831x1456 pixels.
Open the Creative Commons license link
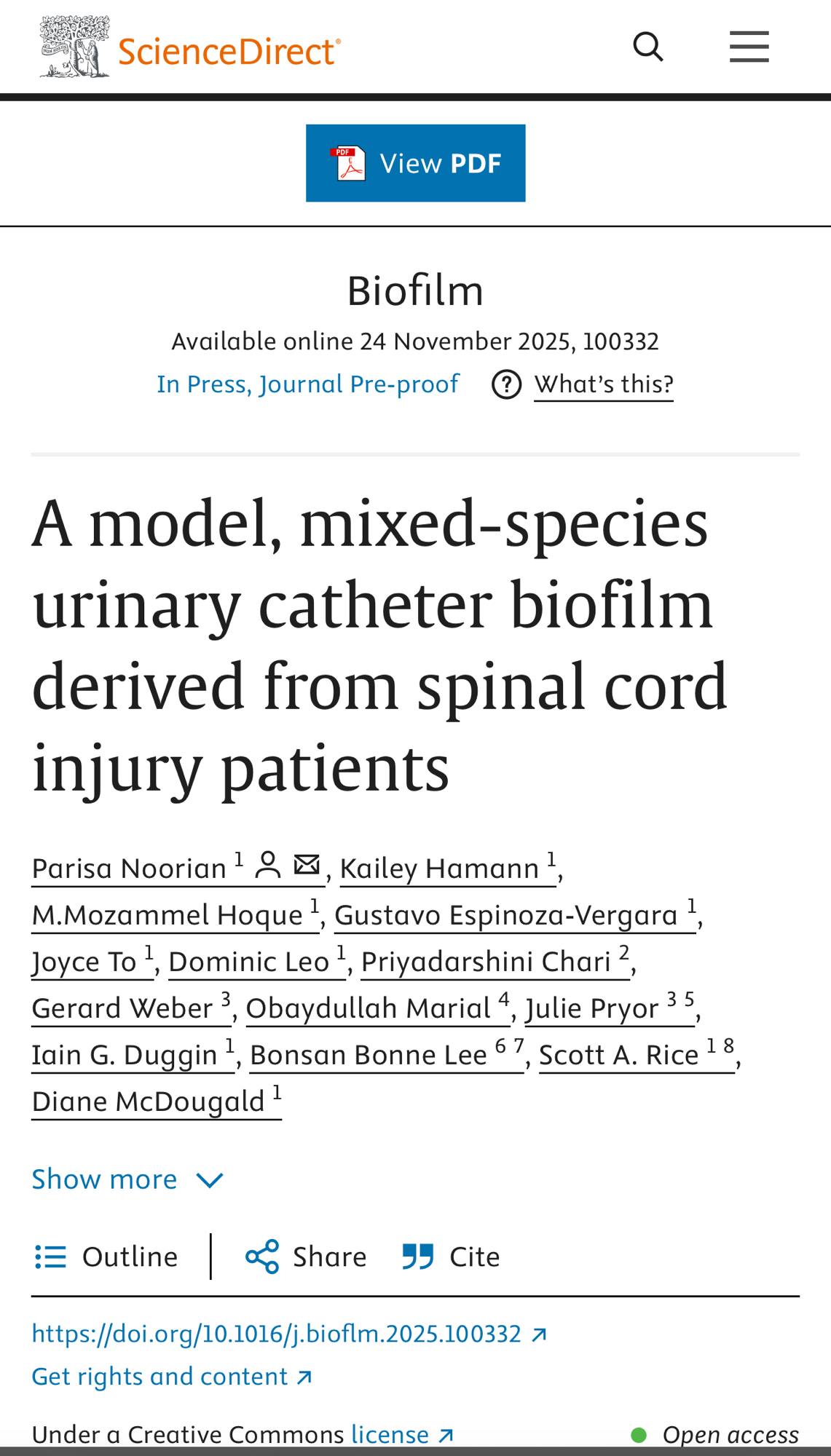point(390,1435)
